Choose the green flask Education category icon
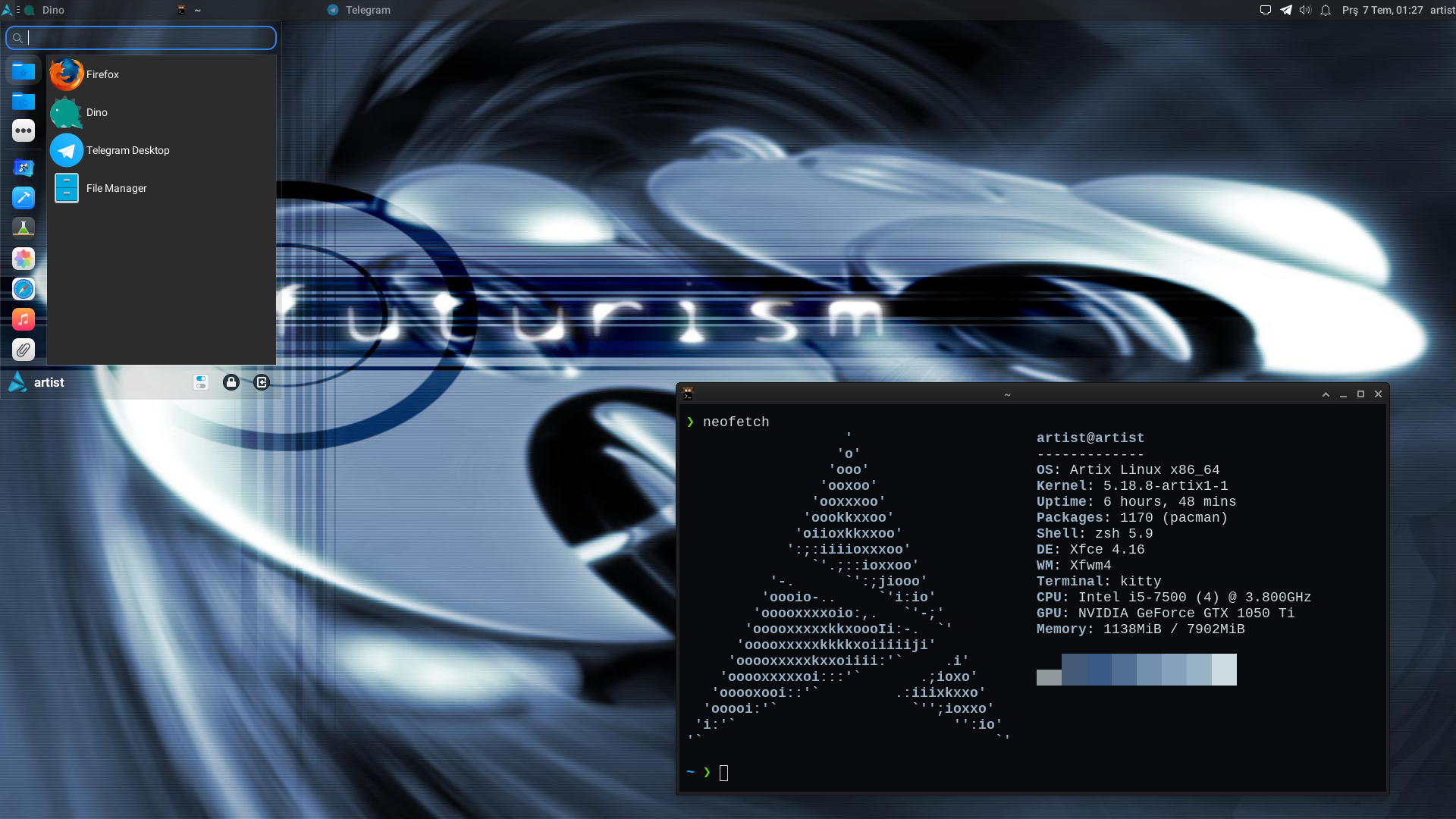This screenshot has height=819, width=1456. pos(24,227)
